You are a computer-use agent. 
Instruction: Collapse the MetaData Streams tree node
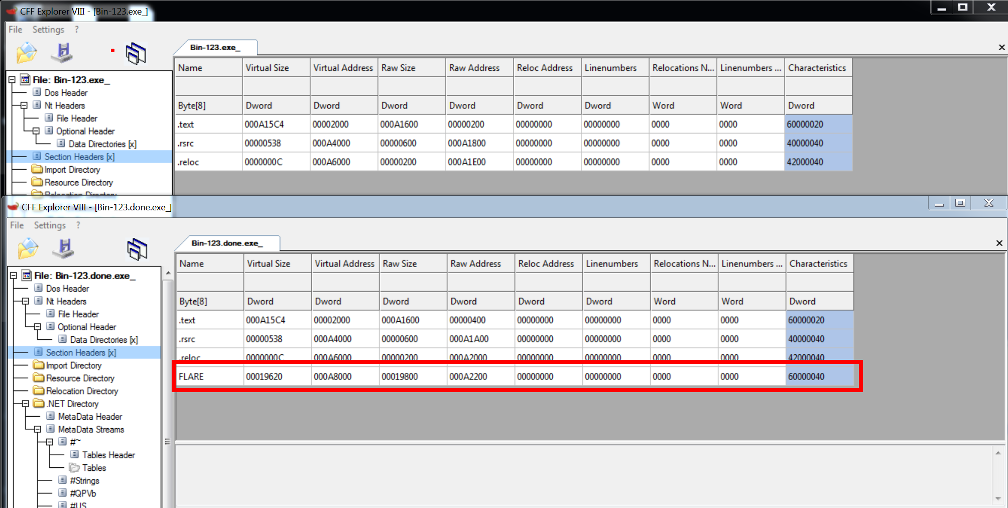36,430
